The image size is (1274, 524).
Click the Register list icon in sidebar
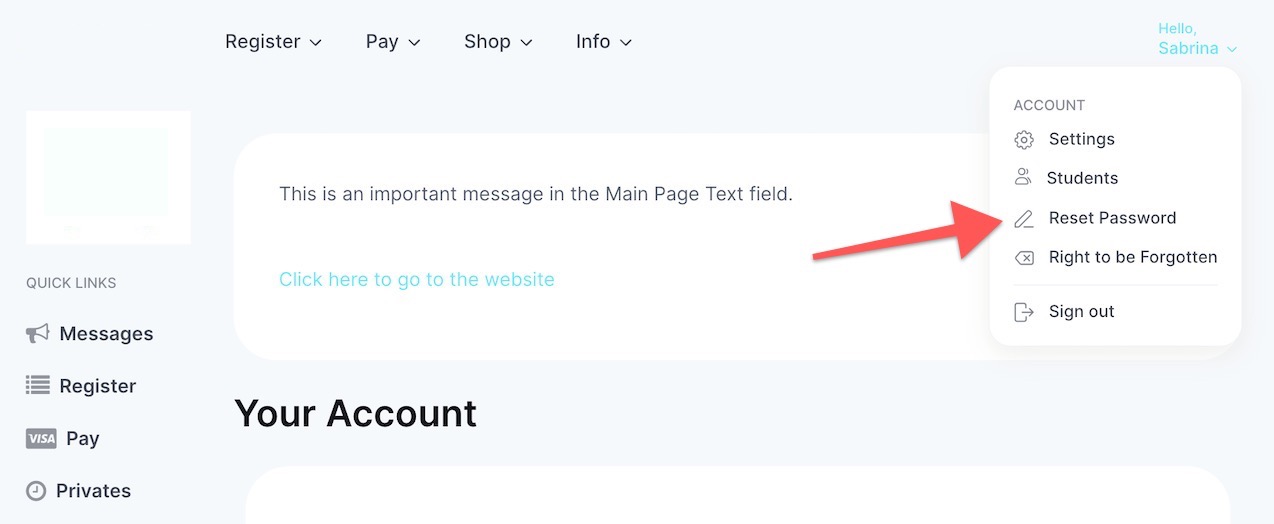coord(37,386)
